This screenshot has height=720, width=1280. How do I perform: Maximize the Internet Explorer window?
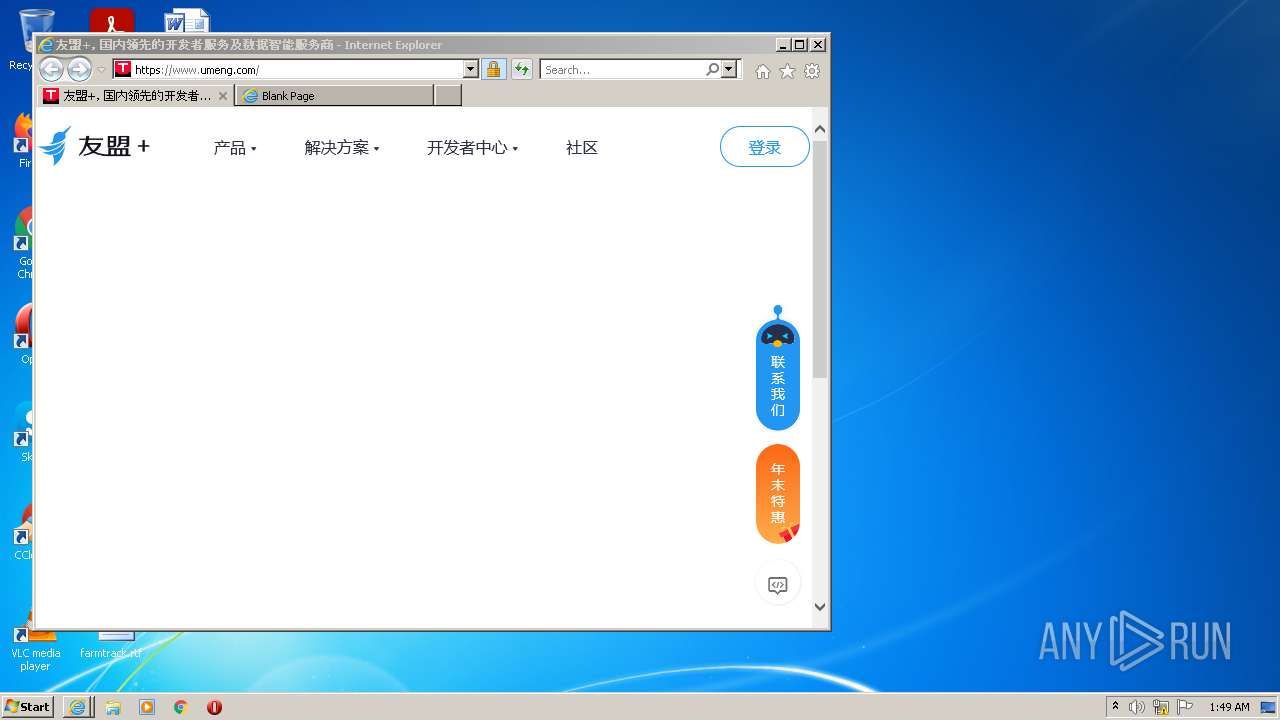coord(800,45)
